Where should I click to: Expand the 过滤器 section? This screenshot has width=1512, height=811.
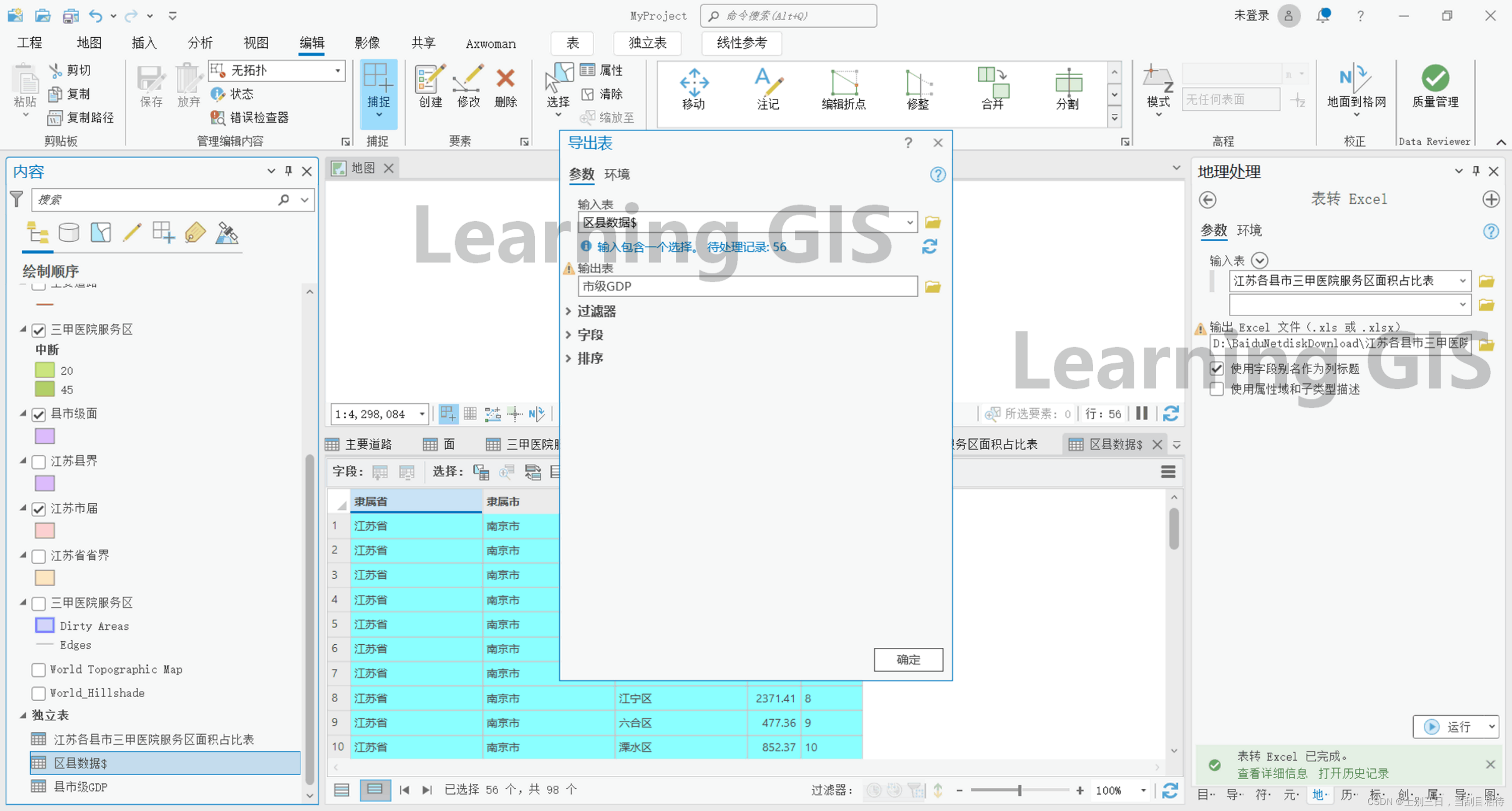pos(568,311)
